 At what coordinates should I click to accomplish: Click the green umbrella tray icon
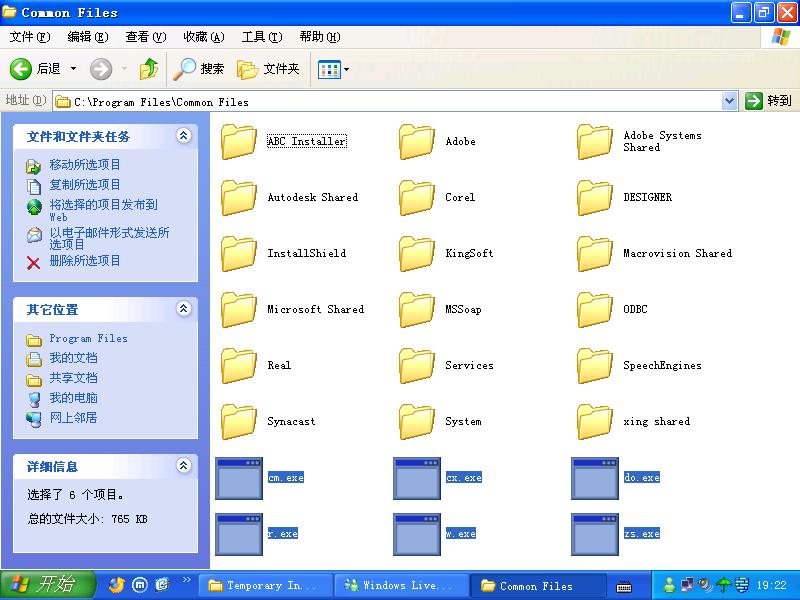coord(723,585)
